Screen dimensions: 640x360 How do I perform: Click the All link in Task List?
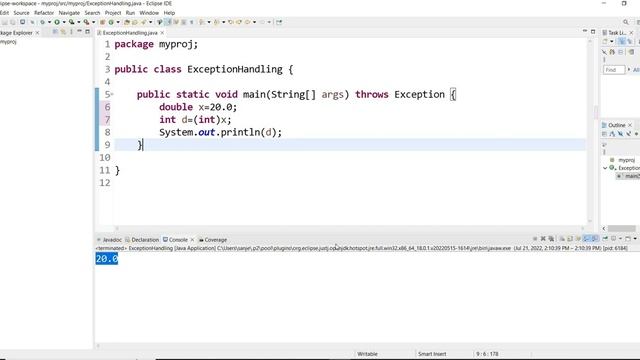coord(636,70)
